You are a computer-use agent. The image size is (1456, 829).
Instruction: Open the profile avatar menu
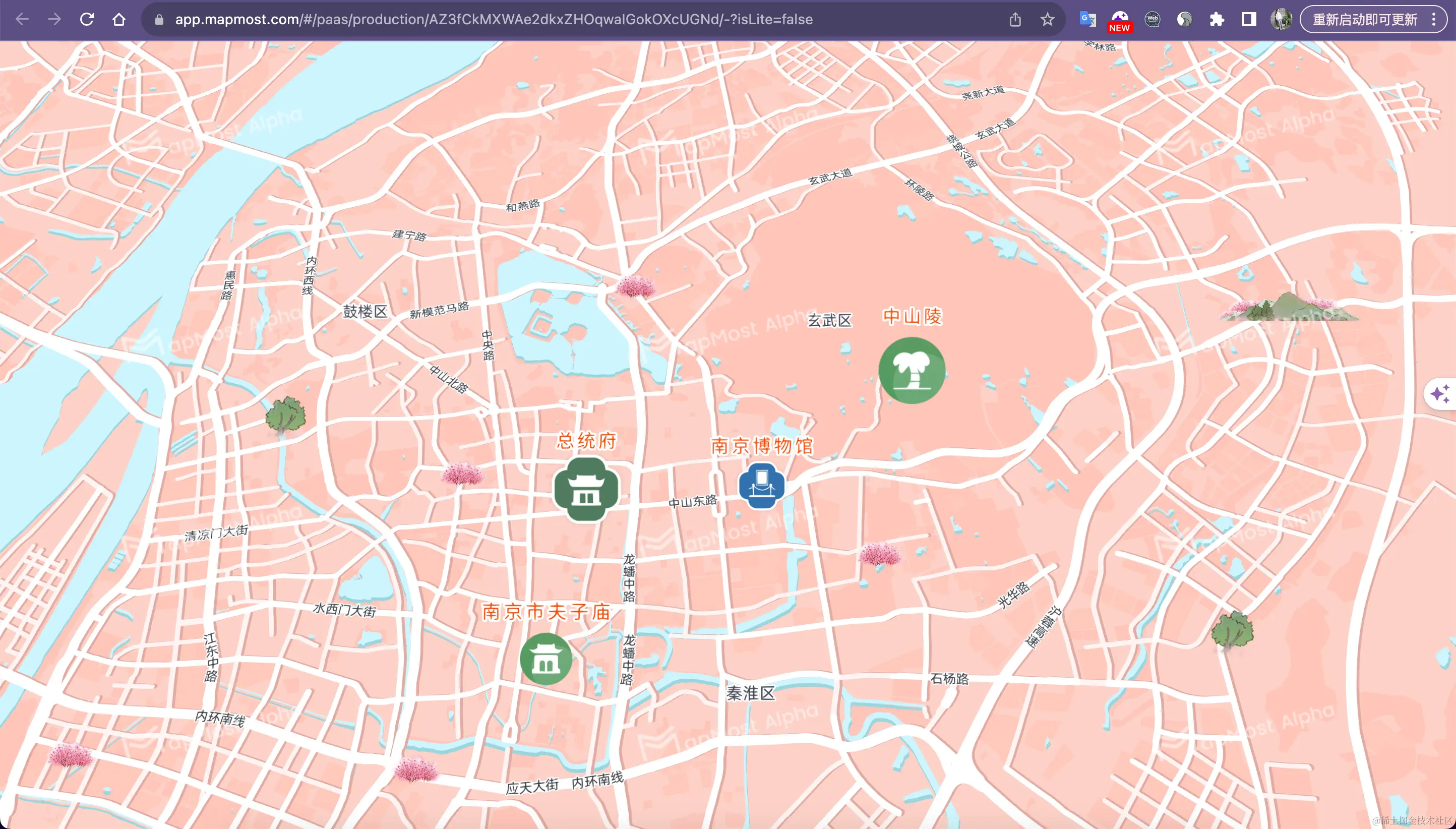pos(1281,19)
